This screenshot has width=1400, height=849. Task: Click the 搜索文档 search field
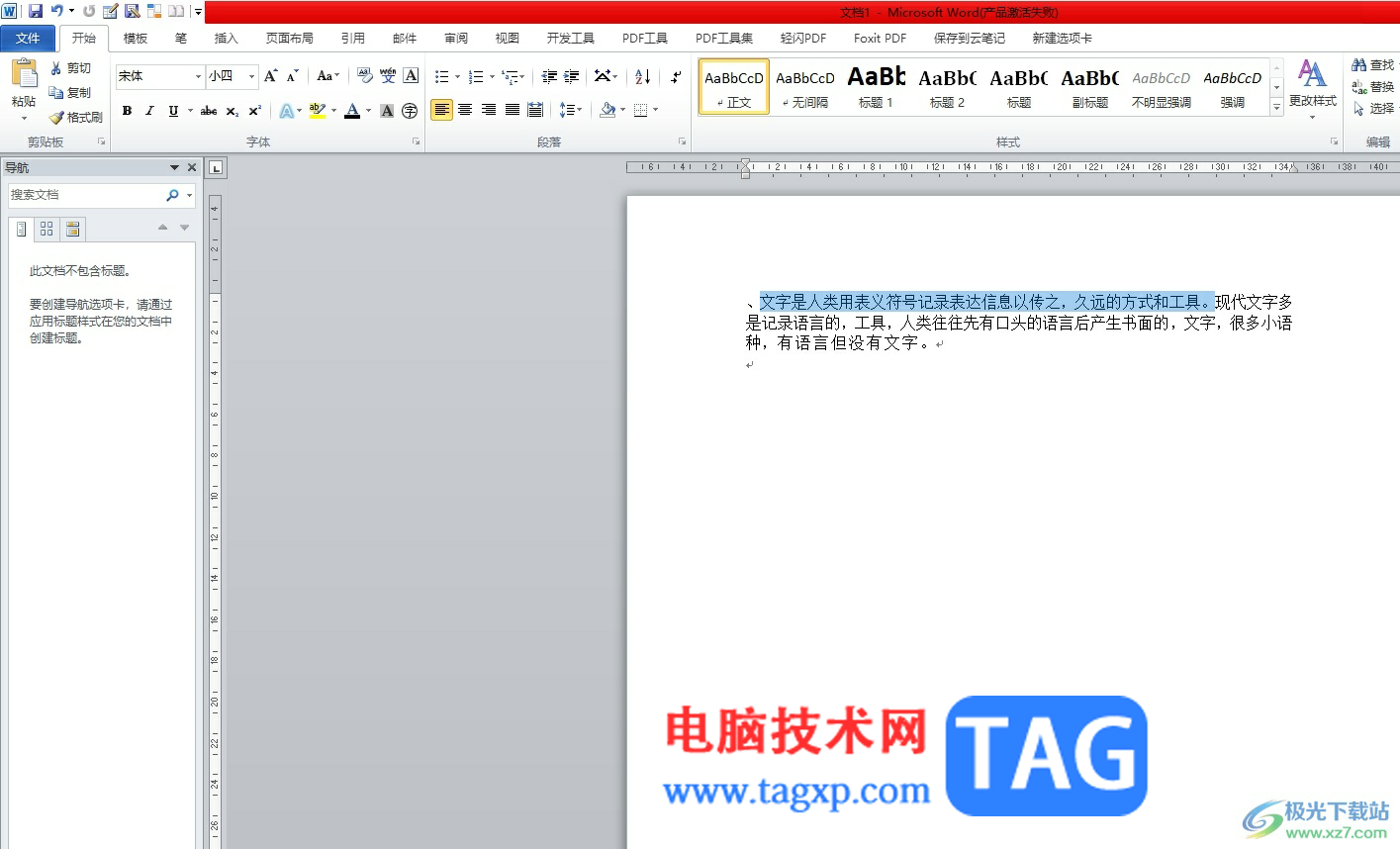87,195
